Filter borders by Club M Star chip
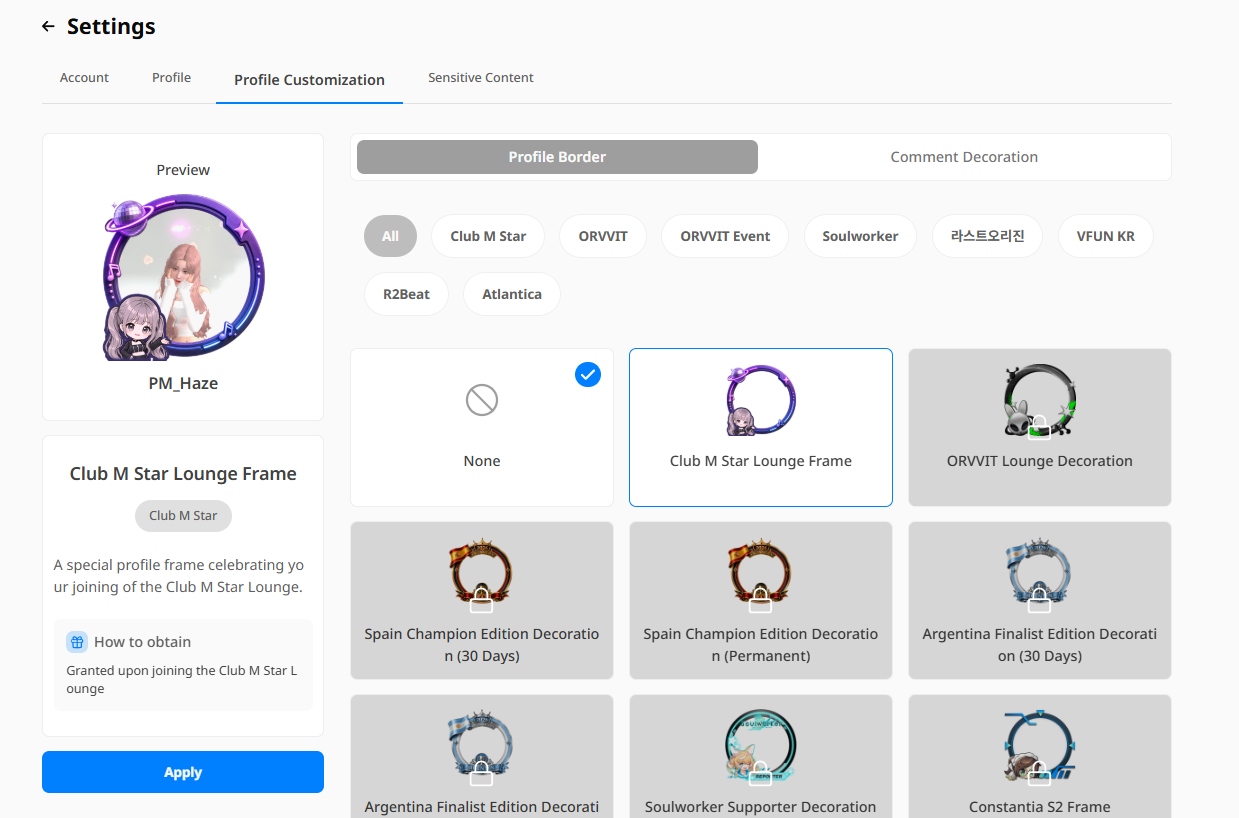1239x818 pixels. 488,236
